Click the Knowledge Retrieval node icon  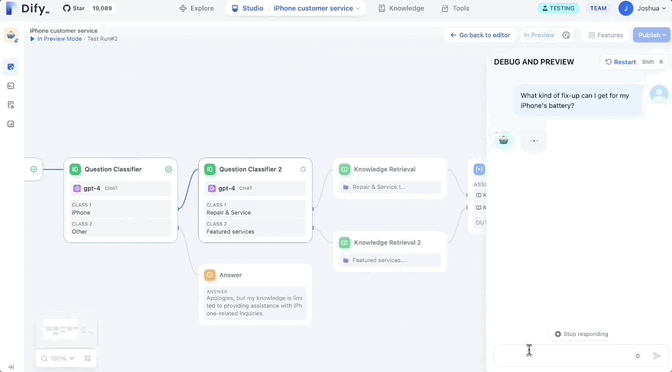pyautogui.click(x=344, y=169)
